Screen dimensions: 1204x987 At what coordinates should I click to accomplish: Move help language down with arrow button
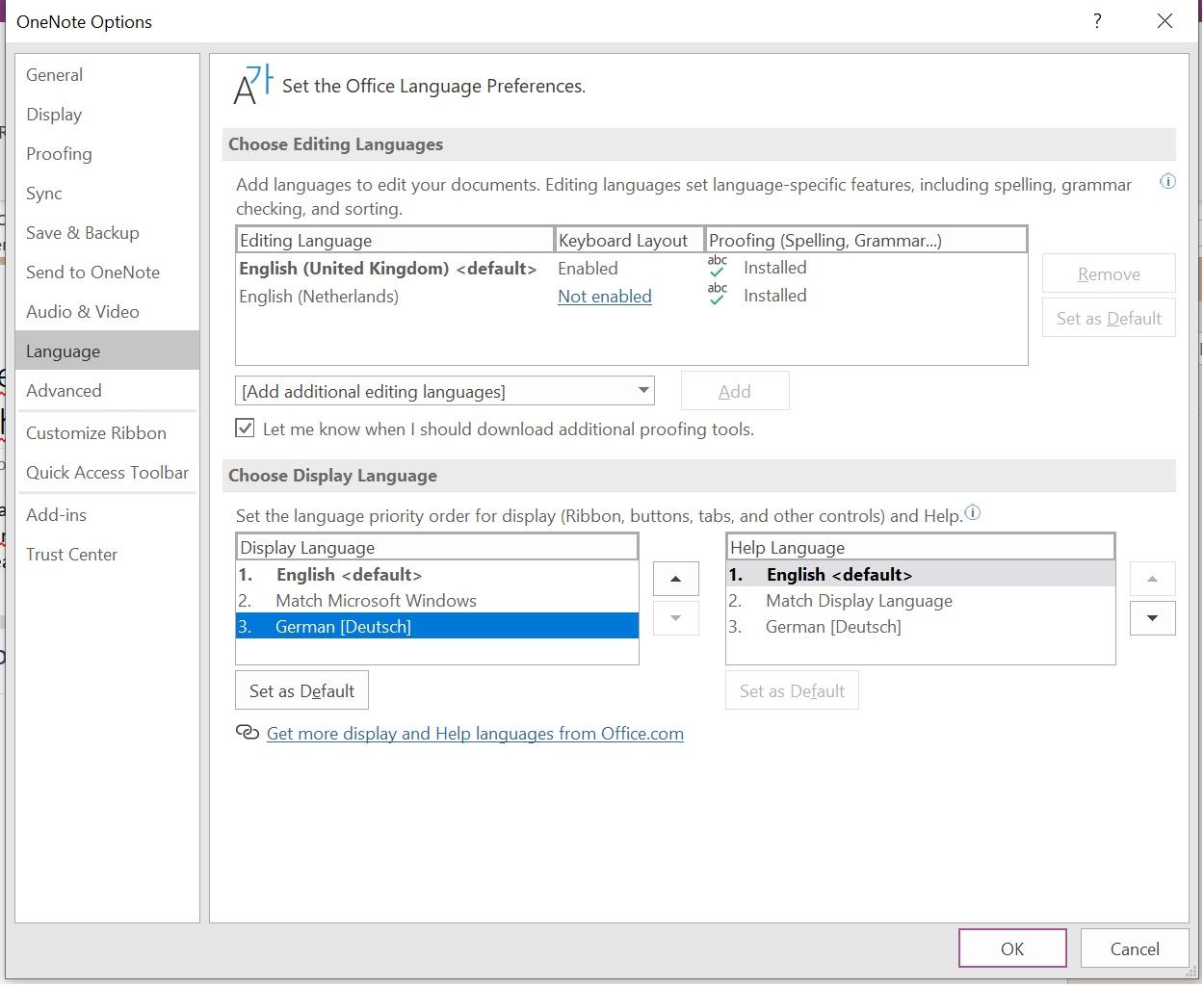[x=1152, y=617]
